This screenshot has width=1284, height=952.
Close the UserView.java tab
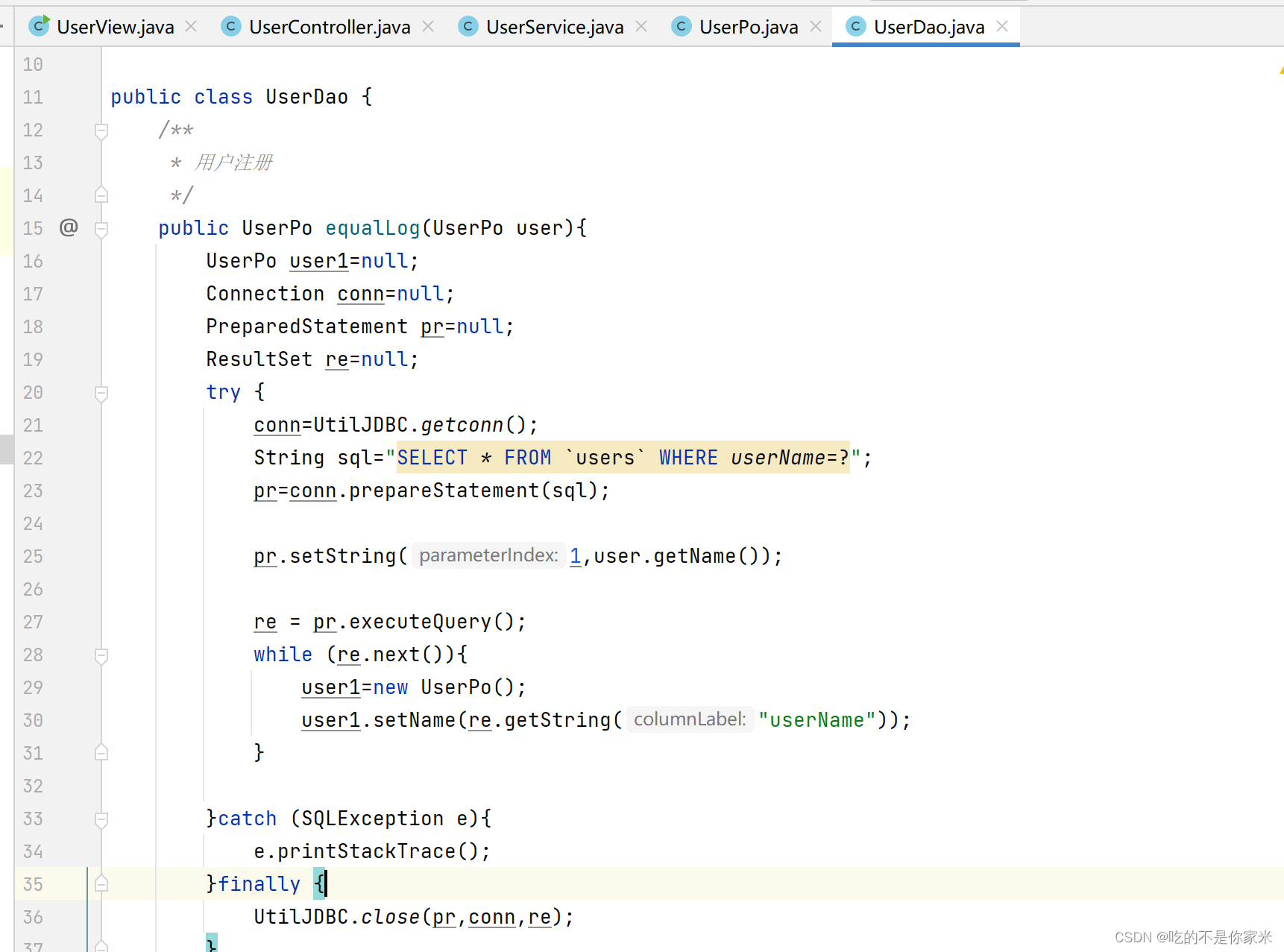pyautogui.click(x=191, y=26)
